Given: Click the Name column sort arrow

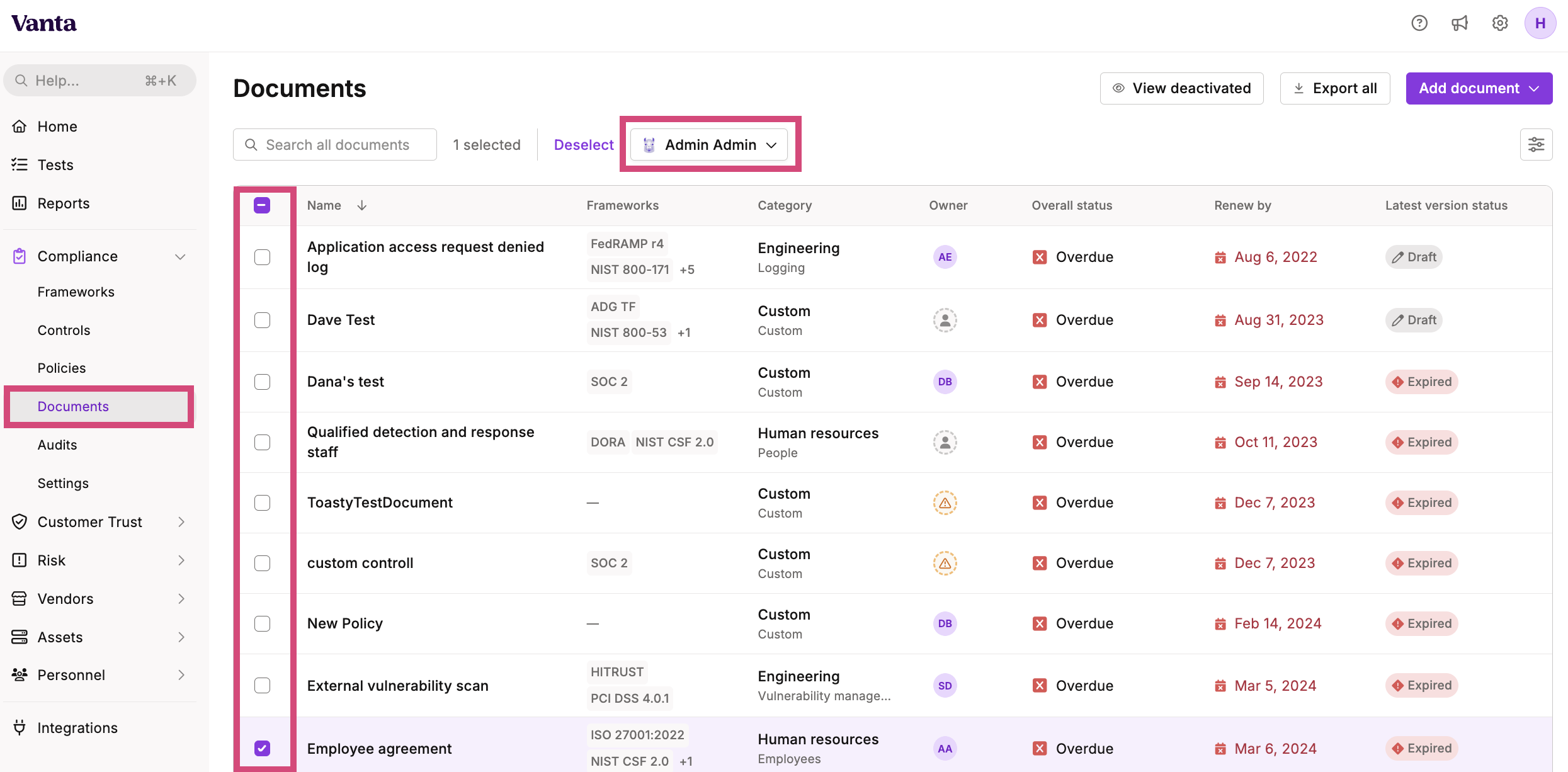Looking at the screenshot, I should [x=361, y=205].
